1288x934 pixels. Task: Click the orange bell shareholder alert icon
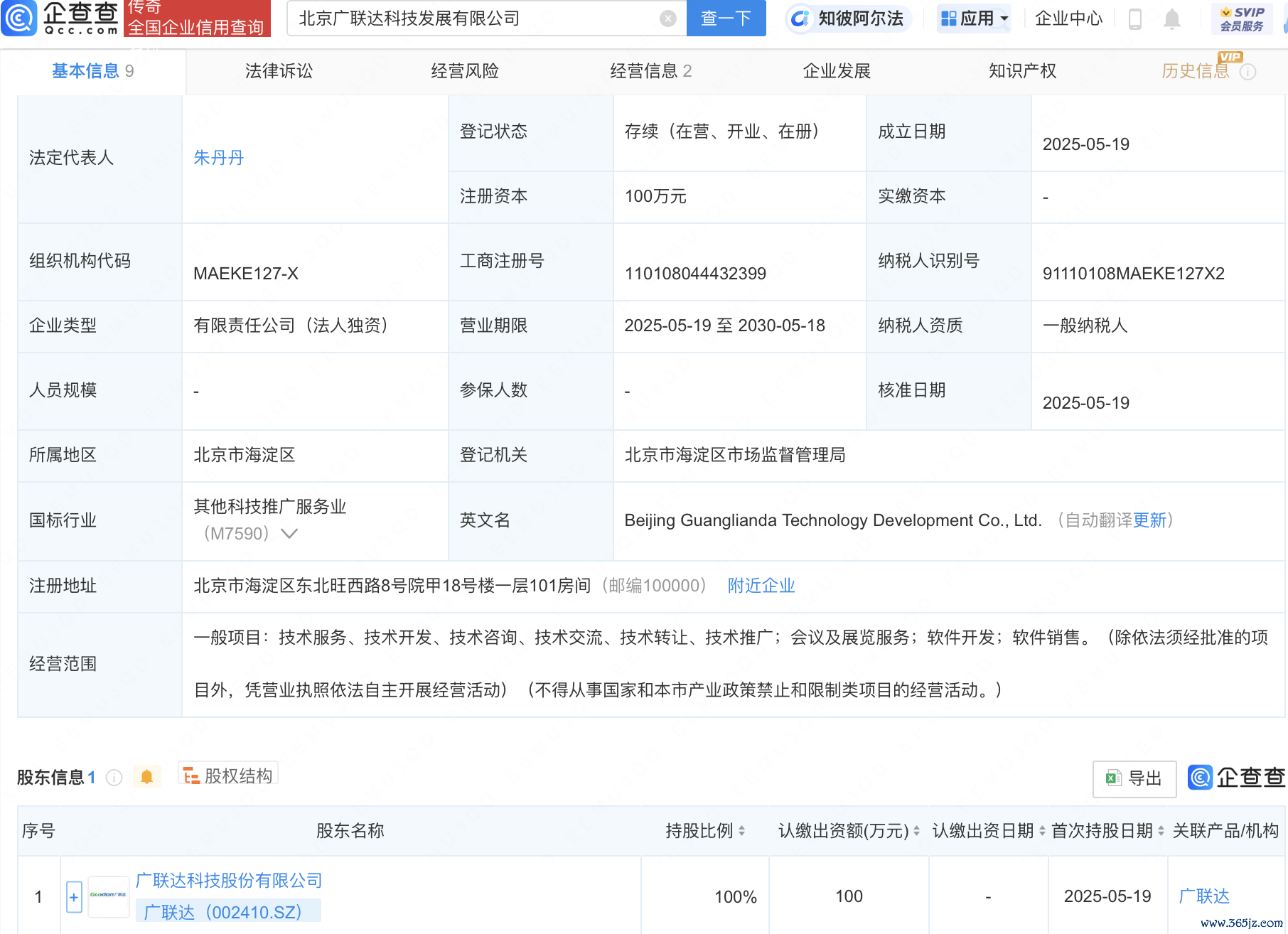tap(147, 777)
